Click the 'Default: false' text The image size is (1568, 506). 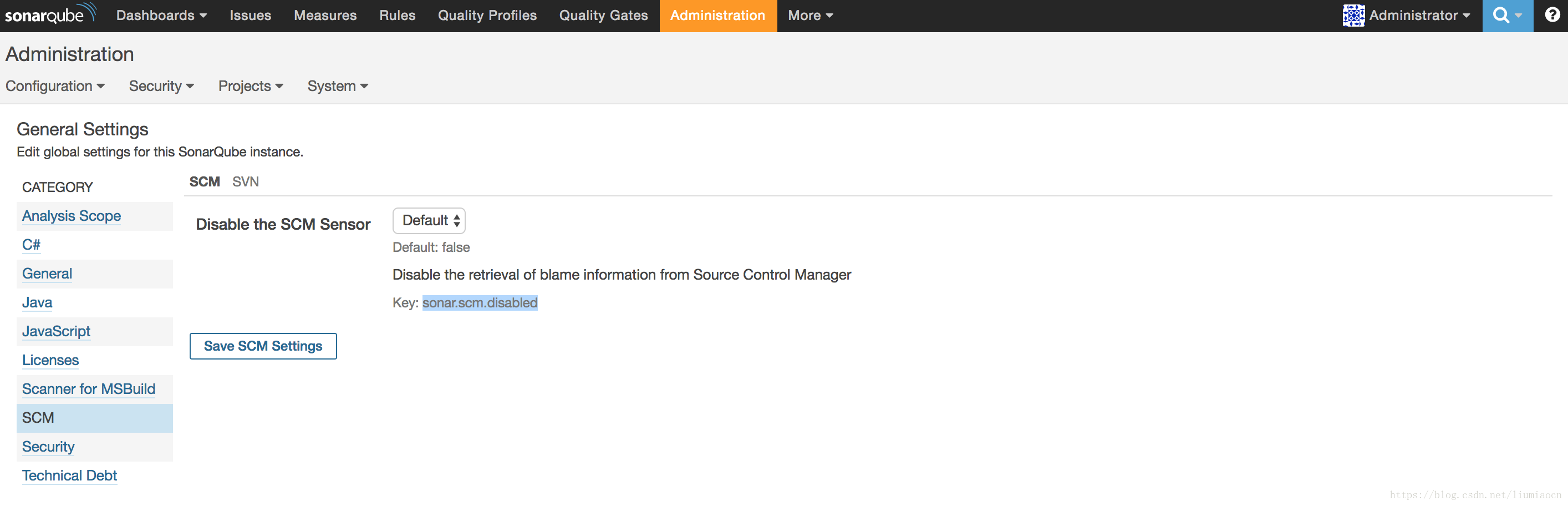(431, 247)
